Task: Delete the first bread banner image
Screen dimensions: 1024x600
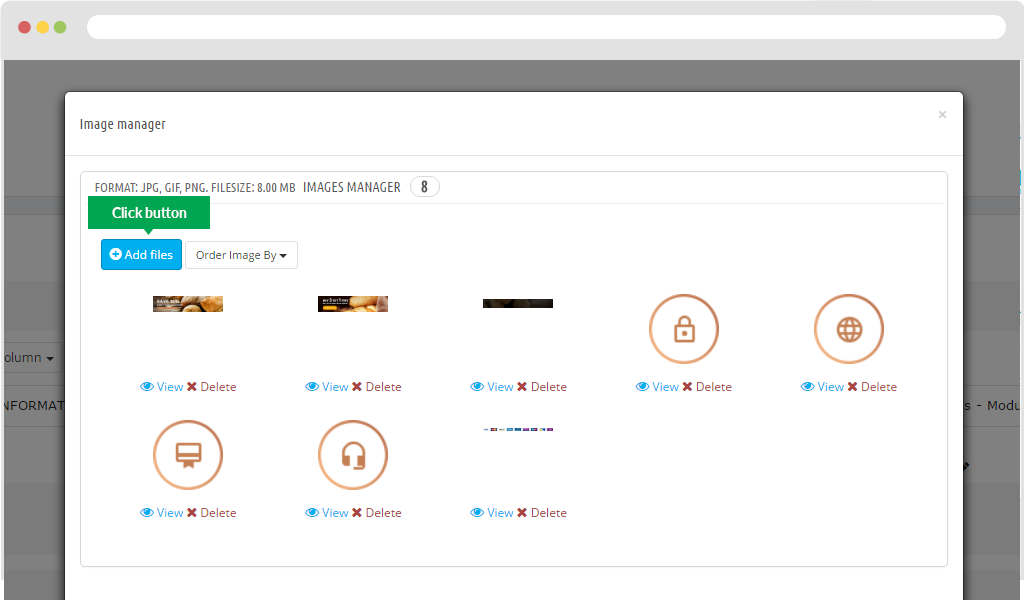Action: pos(212,387)
